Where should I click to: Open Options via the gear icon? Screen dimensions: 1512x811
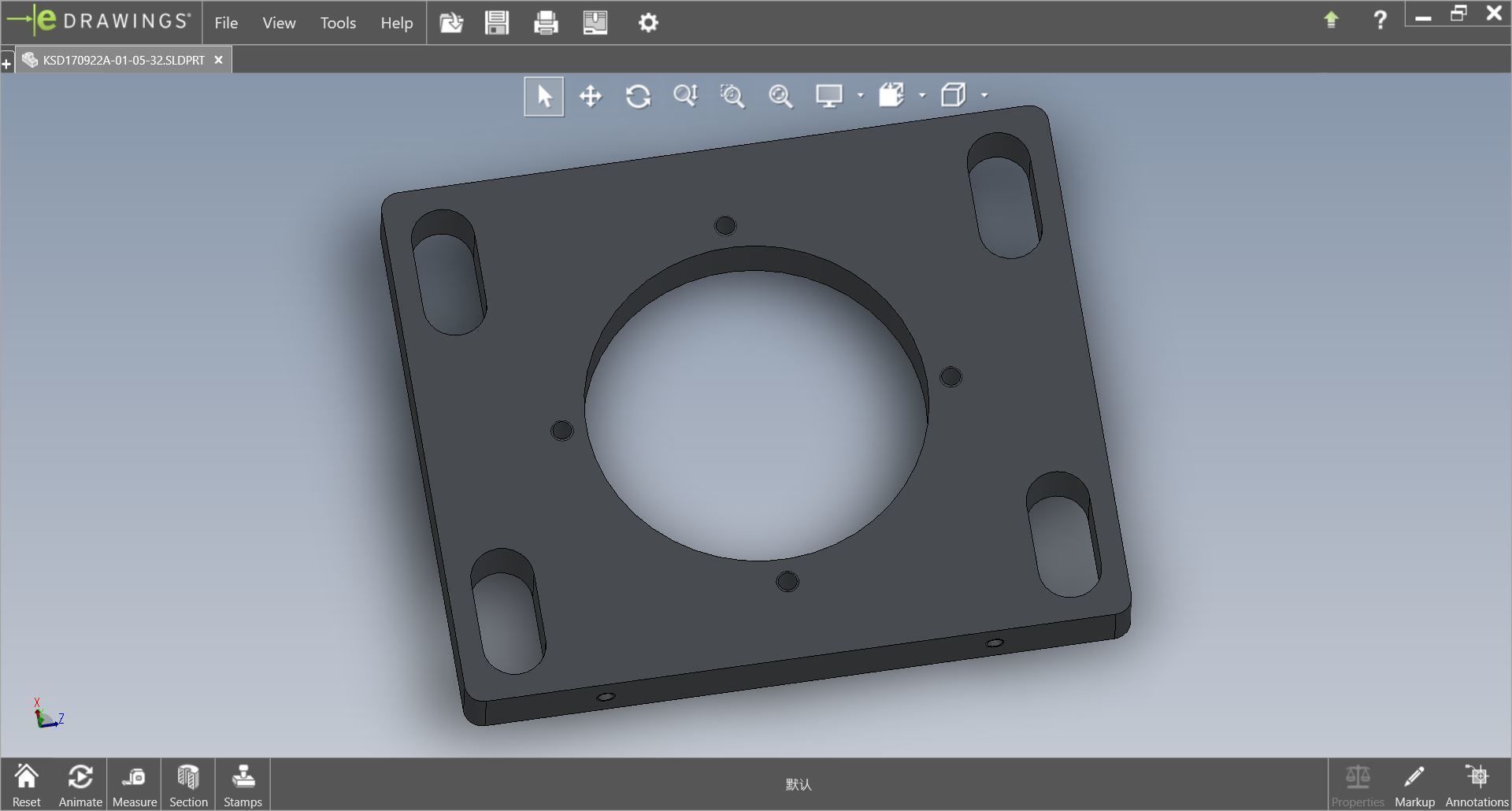point(648,22)
